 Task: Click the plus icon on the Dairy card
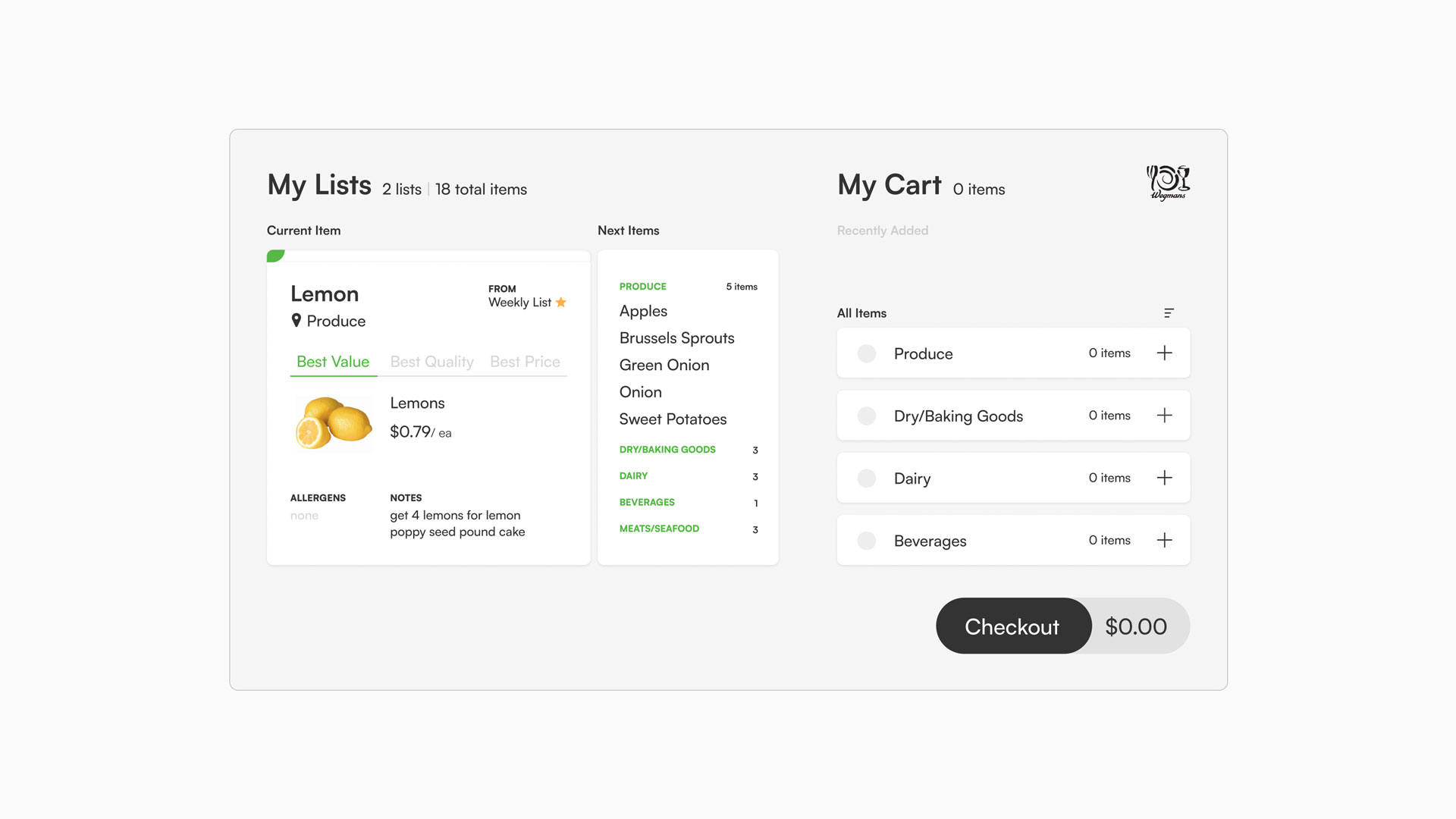click(x=1165, y=478)
